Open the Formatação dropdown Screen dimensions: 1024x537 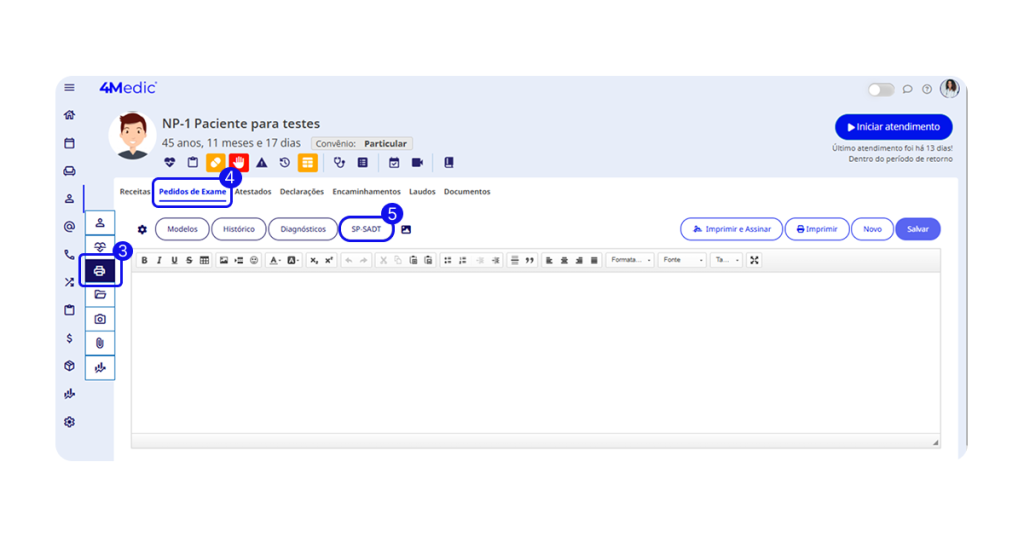(630, 260)
